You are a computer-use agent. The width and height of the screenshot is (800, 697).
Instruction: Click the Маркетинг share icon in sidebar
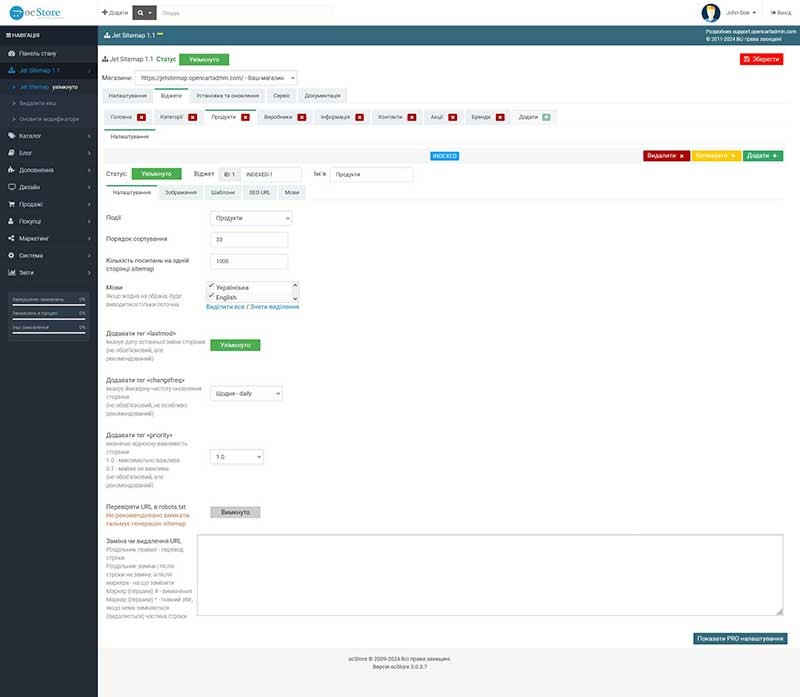(11, 238)
